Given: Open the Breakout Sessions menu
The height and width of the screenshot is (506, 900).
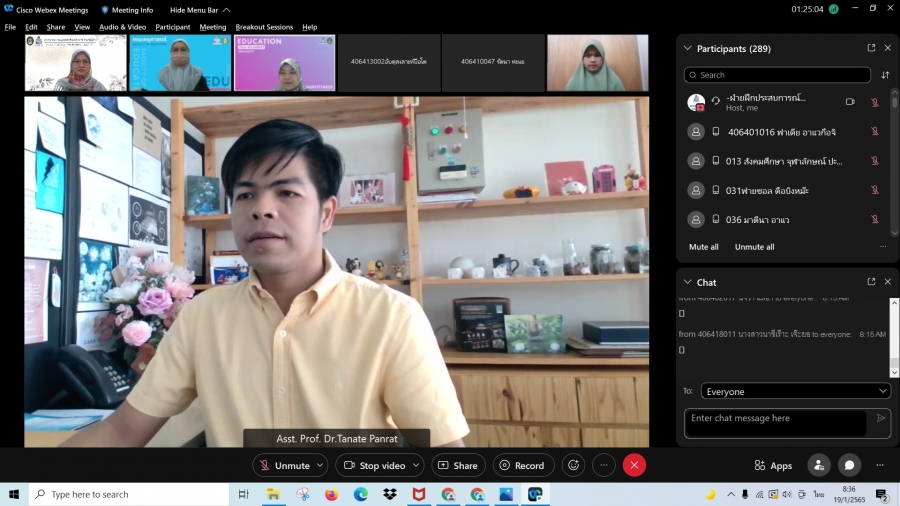Looking at the screenshot, I should click(x=264, y=27).
